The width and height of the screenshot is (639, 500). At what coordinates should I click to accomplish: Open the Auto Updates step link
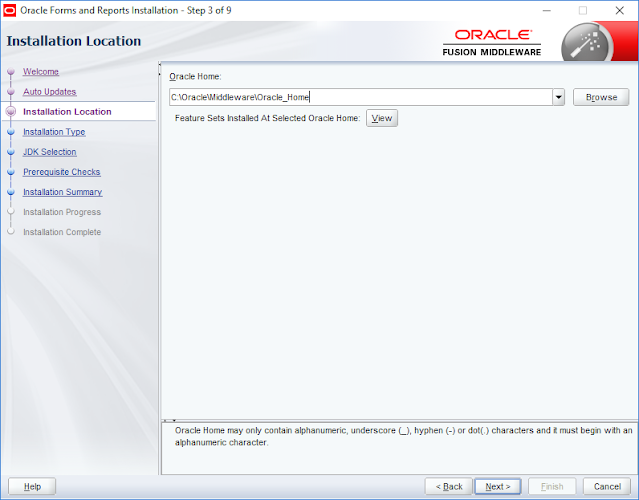pos(50,92)
